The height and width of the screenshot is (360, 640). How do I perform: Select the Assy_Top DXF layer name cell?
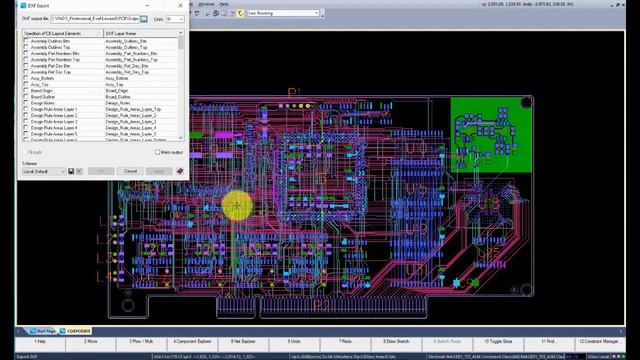[141, 84]
